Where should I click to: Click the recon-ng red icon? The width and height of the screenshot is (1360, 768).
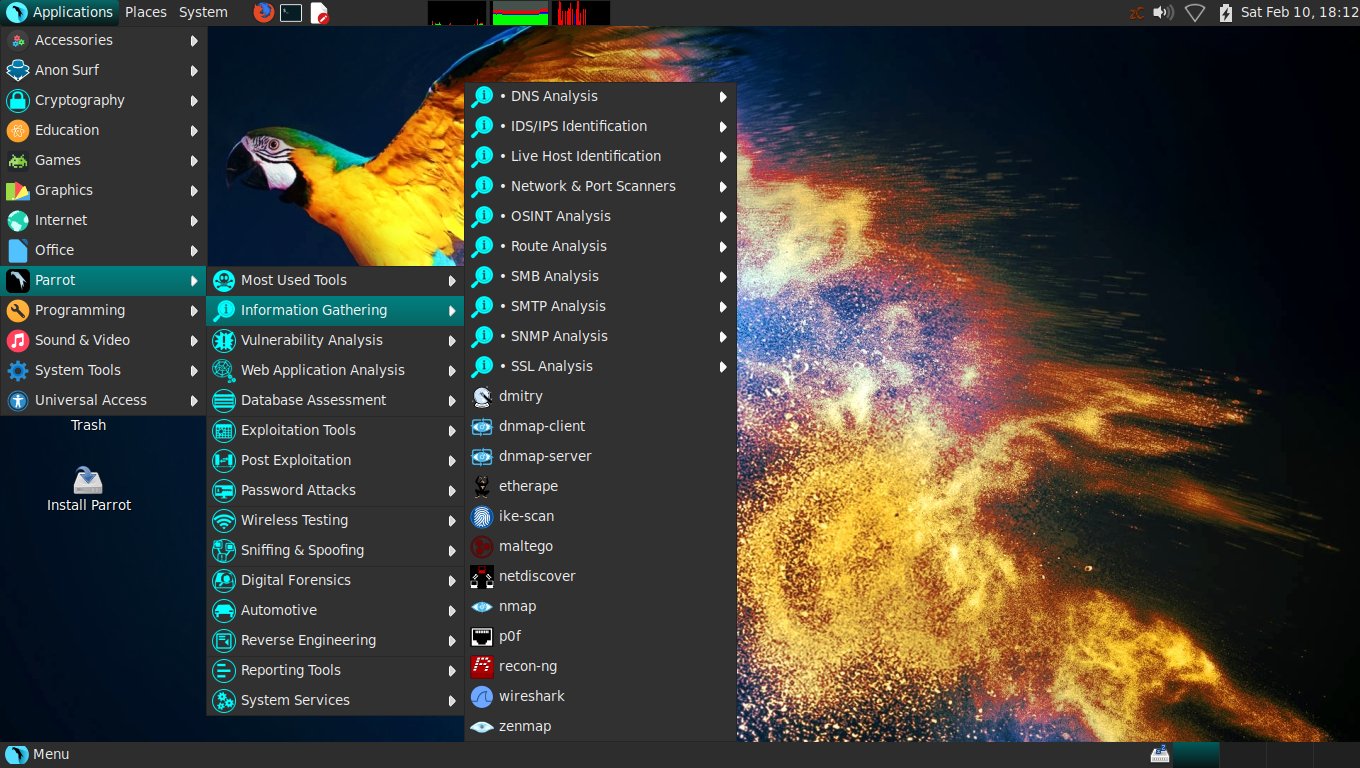(482, 666)
